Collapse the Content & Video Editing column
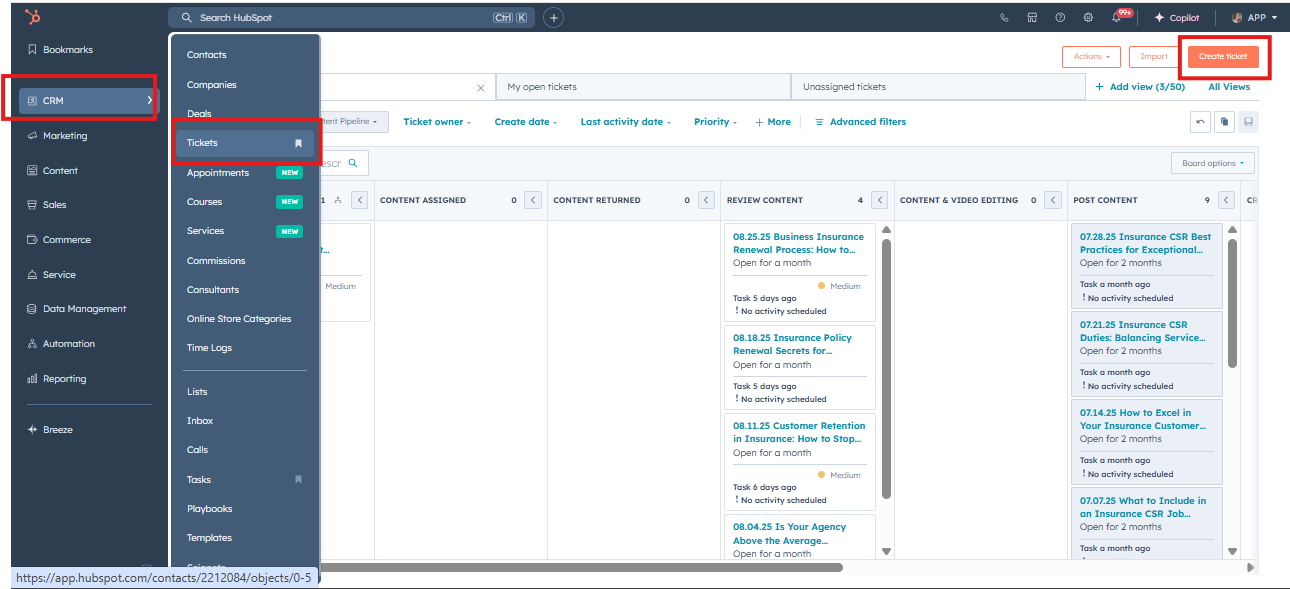The image size is (1290, 589). (x=1052, y=200)
